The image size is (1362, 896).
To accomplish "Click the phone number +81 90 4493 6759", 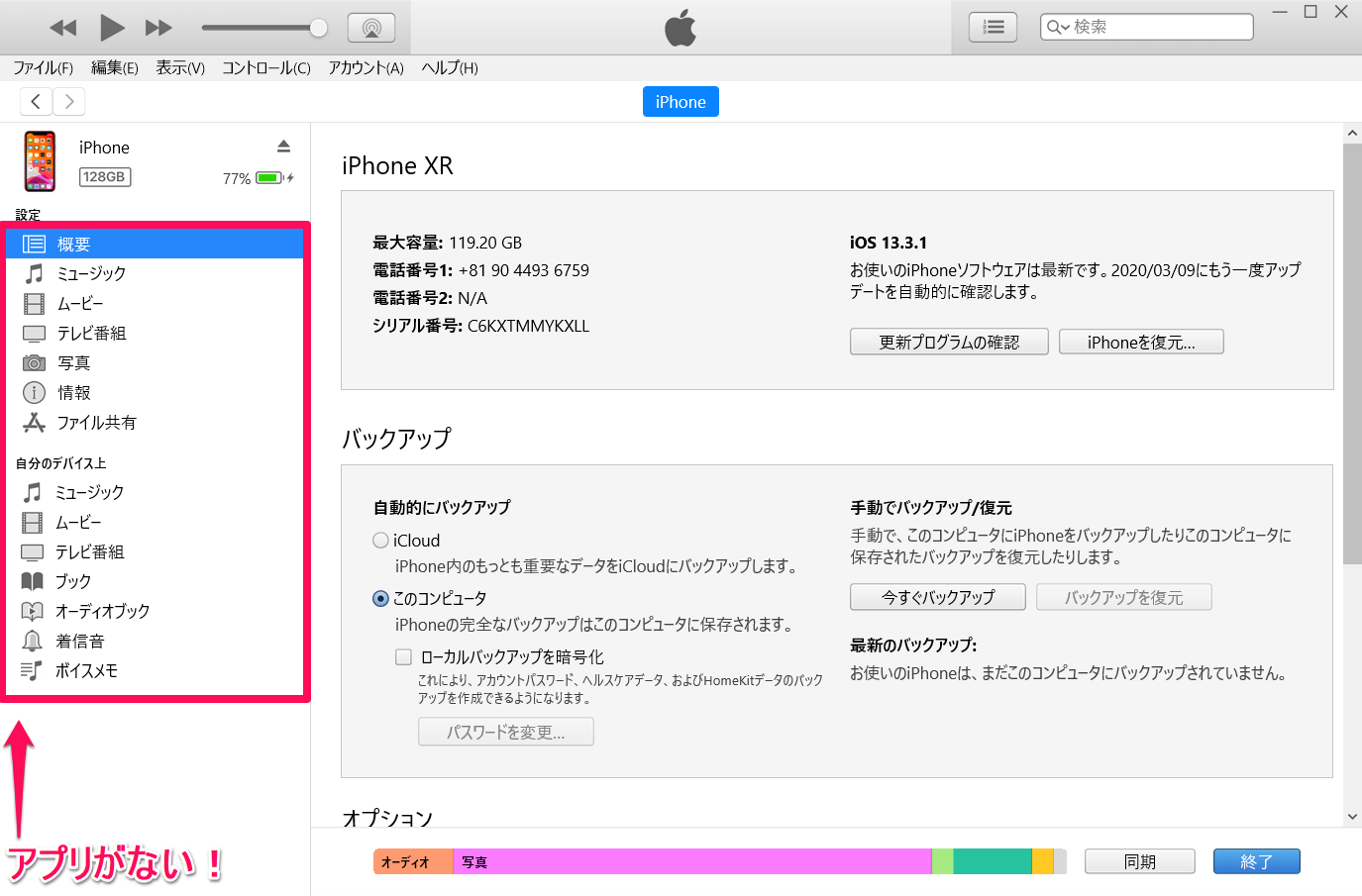I will tap(523, 270).
